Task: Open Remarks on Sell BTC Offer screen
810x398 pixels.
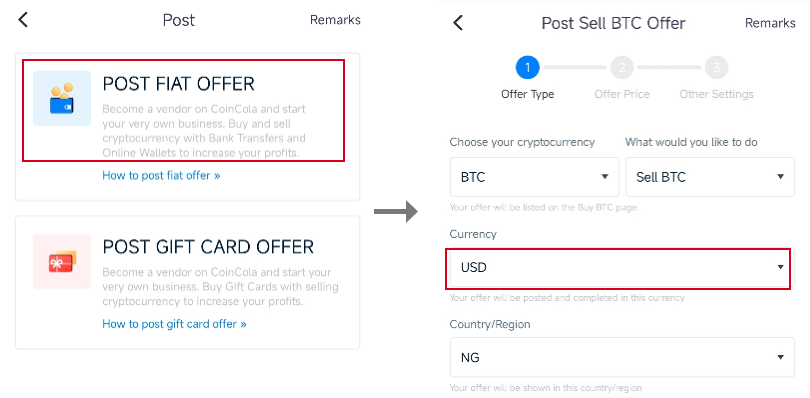Action: pos(770,23)
